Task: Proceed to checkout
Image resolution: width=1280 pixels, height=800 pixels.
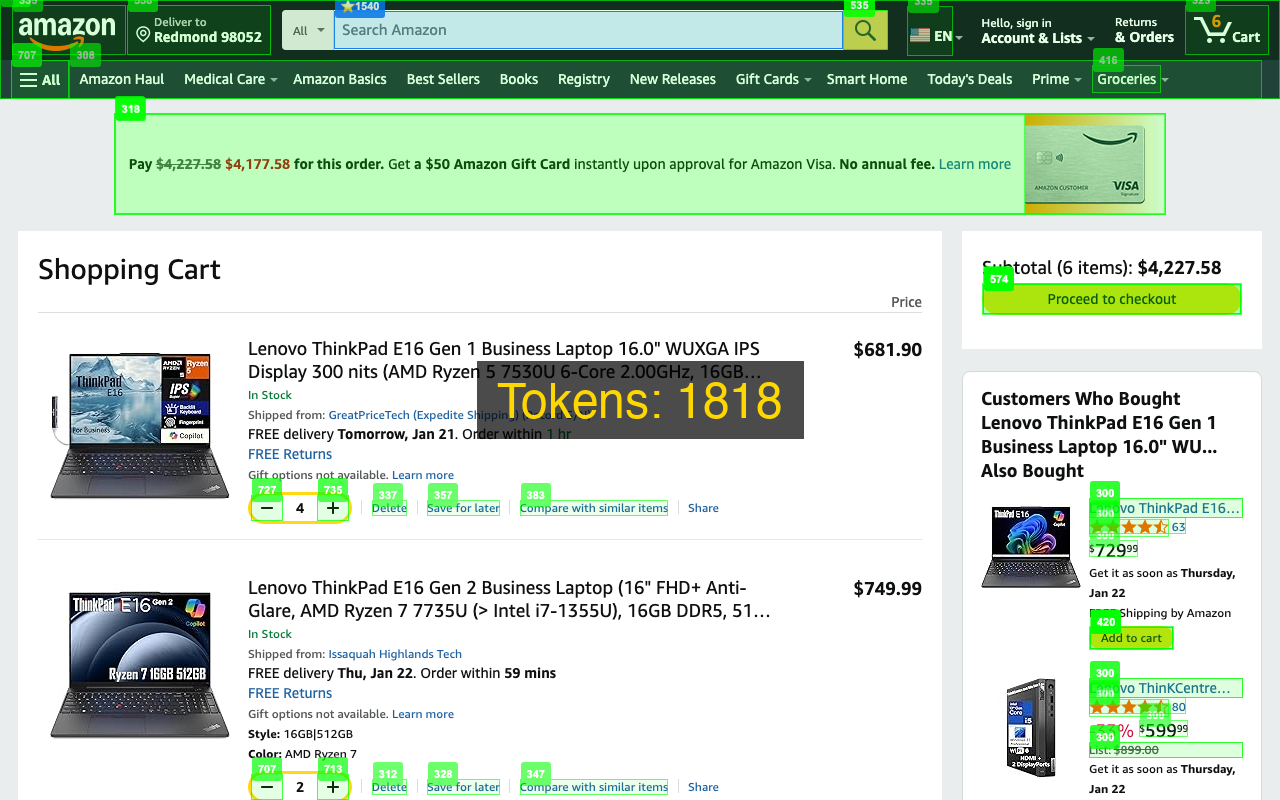Action: pyautogui.click(x=1111, y=299)
